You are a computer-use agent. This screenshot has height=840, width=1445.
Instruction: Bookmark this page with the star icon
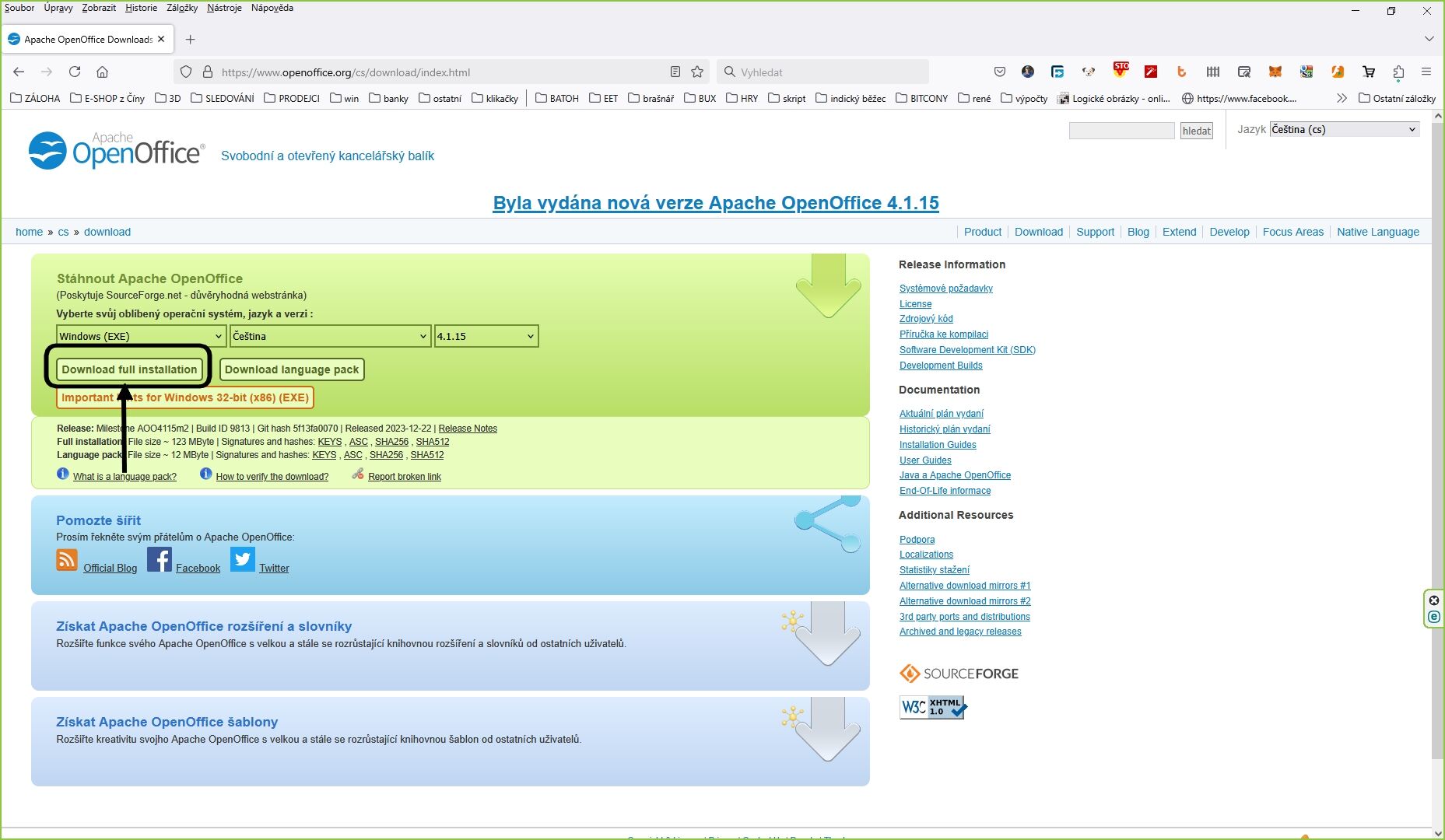[x=697, y=72]
